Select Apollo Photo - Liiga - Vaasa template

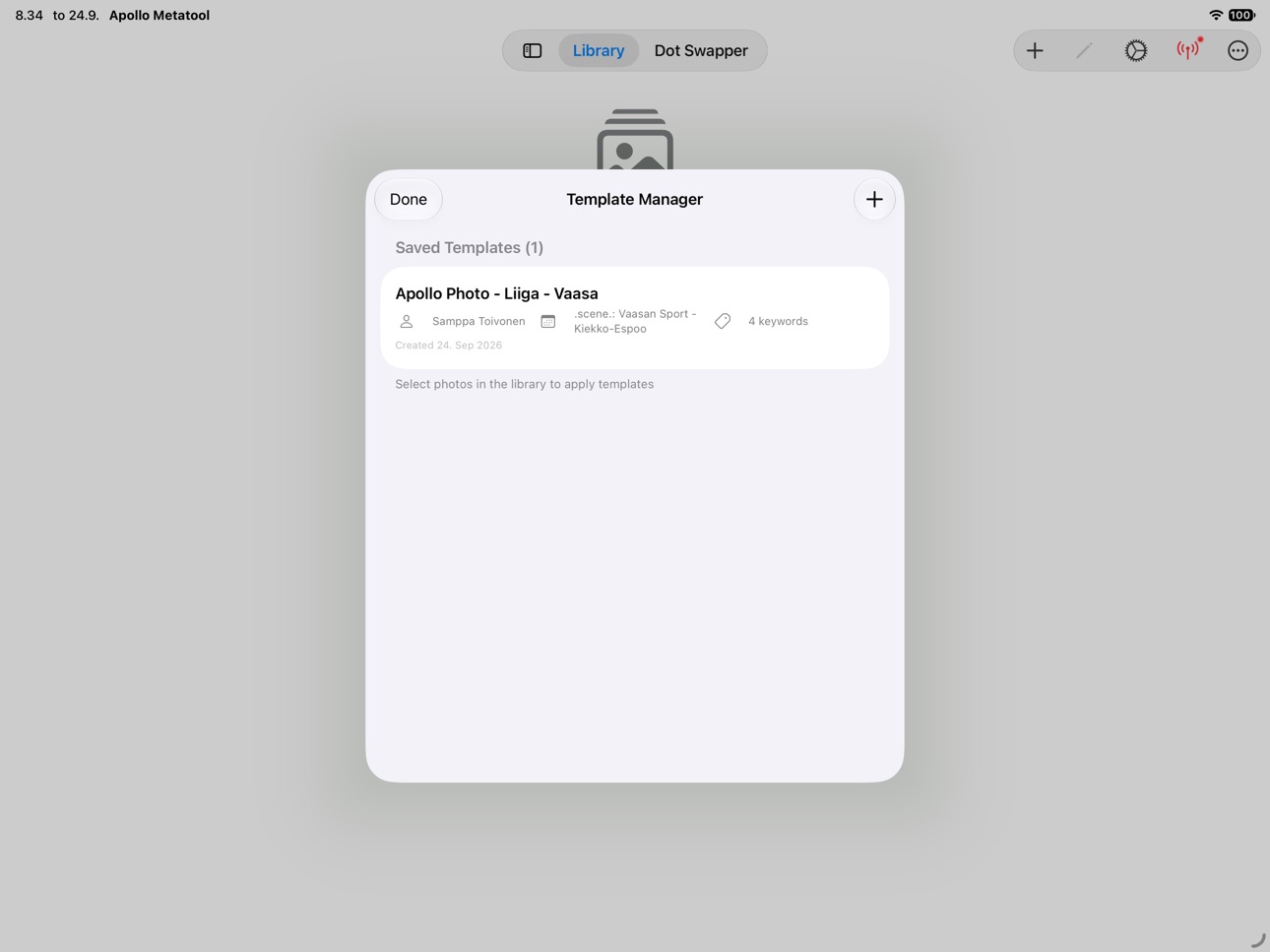pos(635,318)
